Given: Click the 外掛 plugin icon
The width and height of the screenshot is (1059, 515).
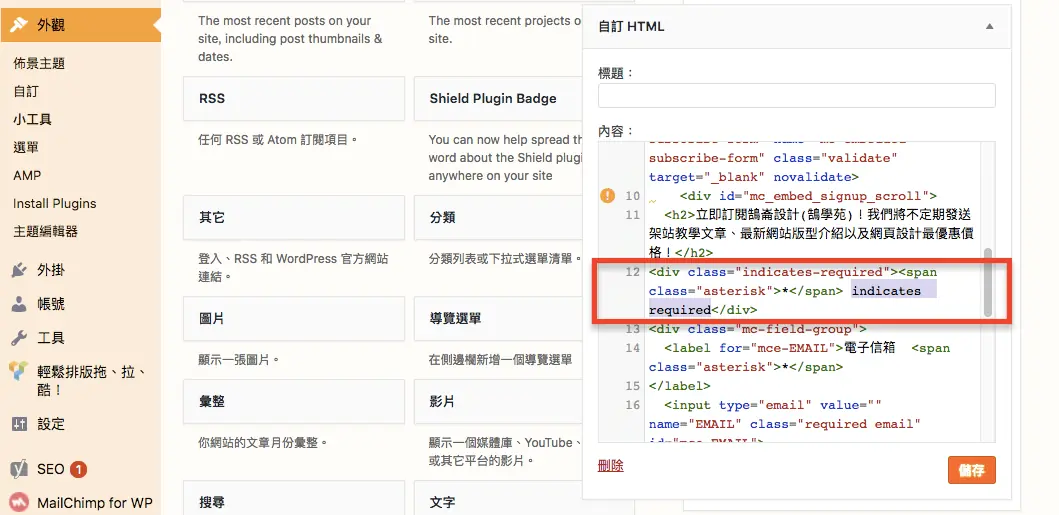Looking at the screenshot, I should 19,271.
